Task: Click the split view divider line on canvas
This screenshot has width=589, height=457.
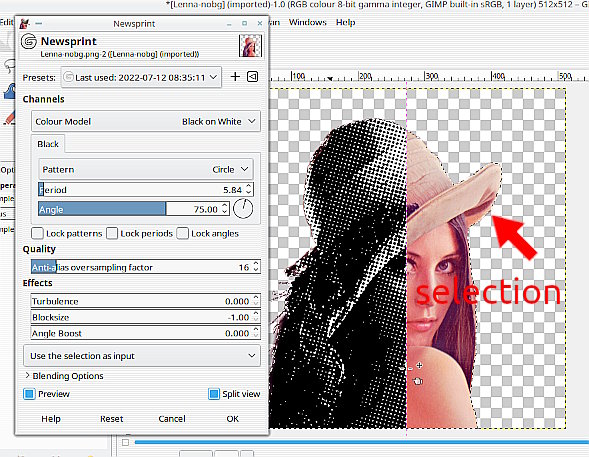Action: 406,258
